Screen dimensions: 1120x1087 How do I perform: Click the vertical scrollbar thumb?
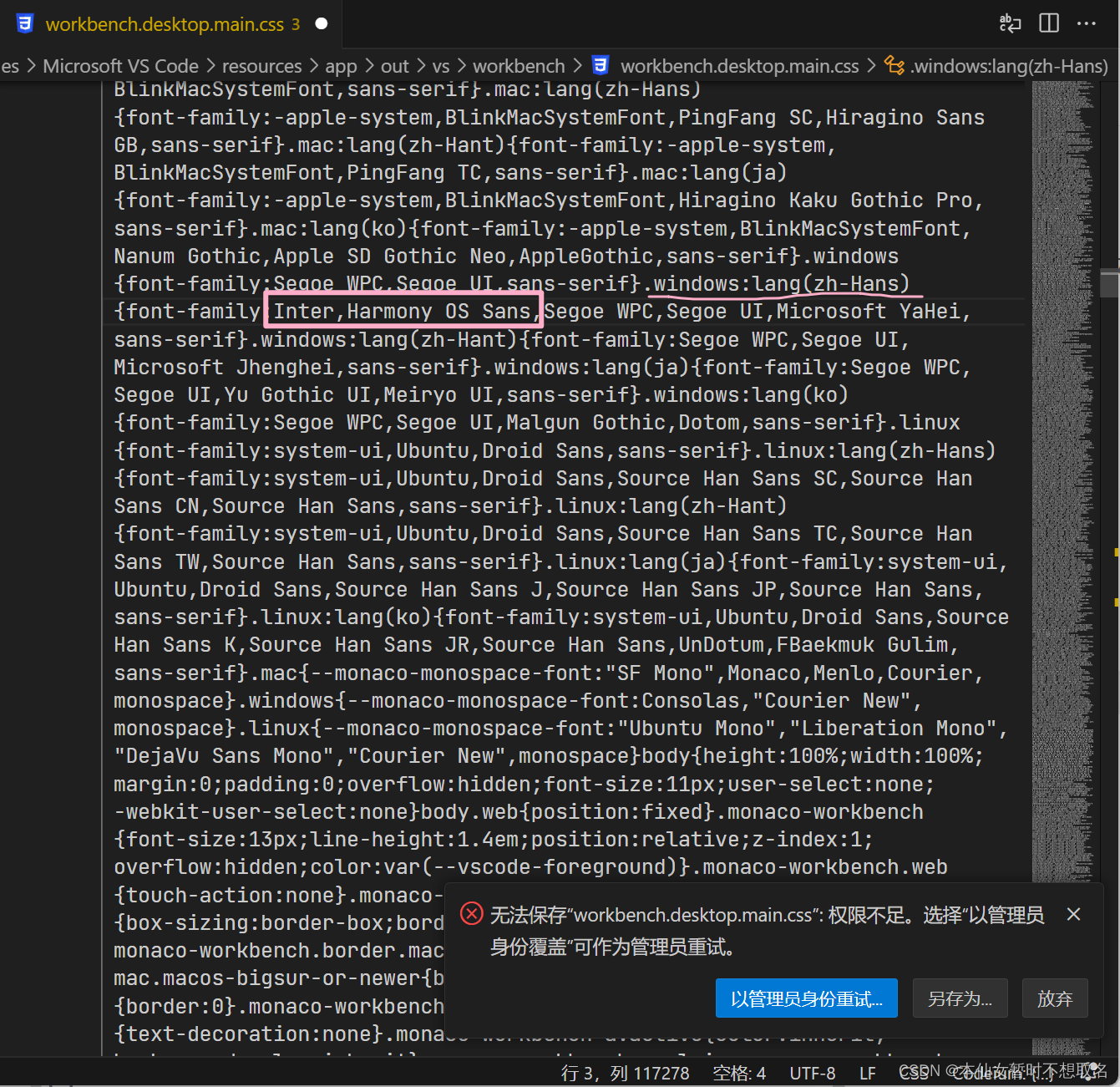(x=1109, y=282)
